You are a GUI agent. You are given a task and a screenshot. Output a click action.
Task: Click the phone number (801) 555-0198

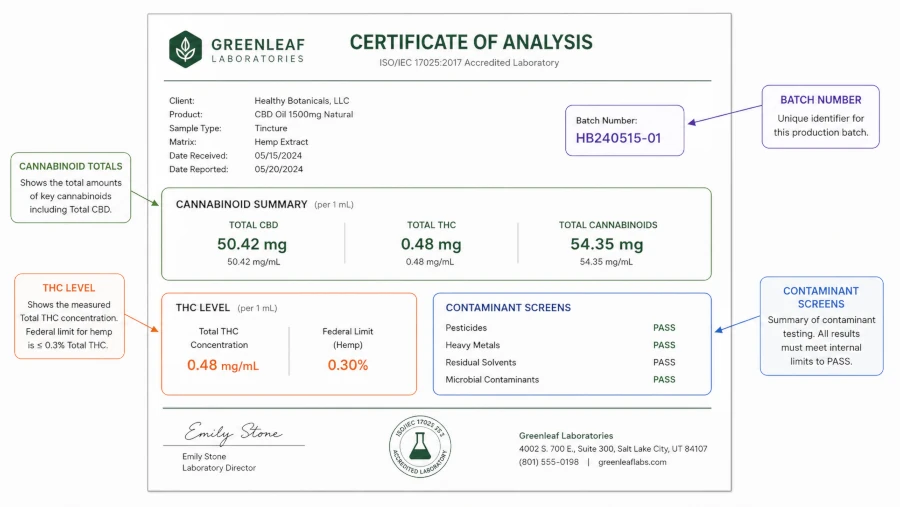[549, 462]
